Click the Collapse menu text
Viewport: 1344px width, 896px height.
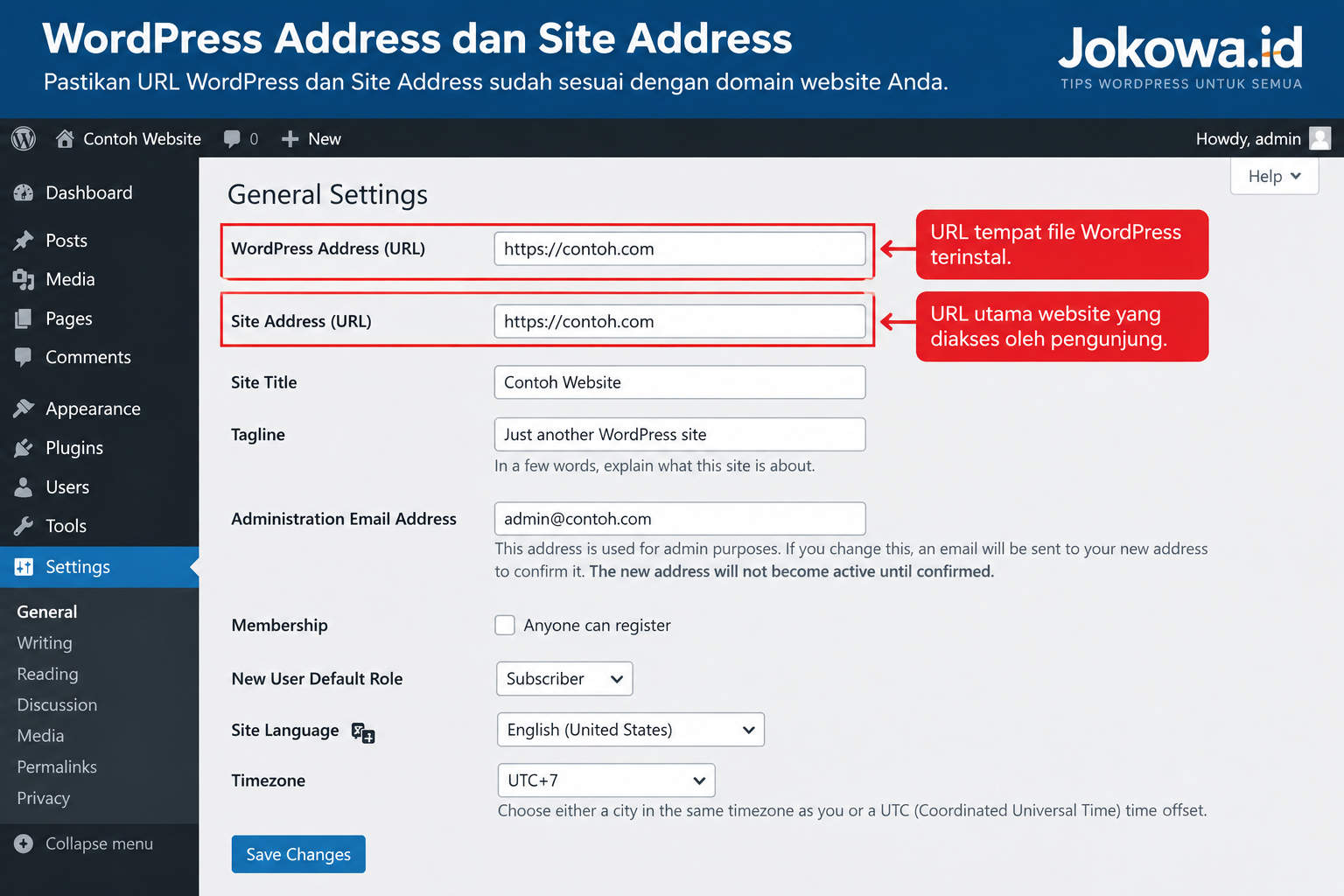pos(99,843)
